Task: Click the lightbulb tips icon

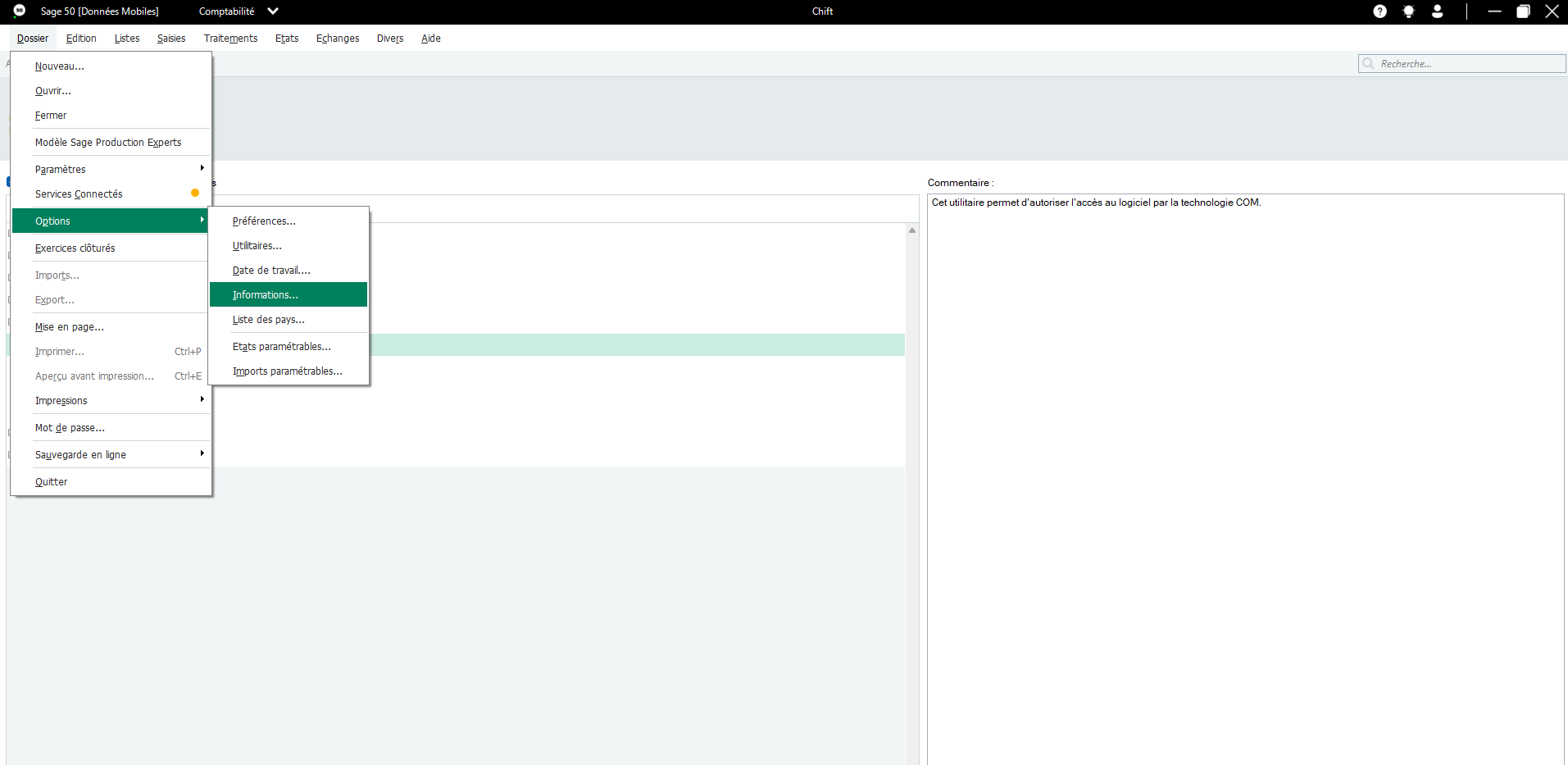Action: 1409,11
